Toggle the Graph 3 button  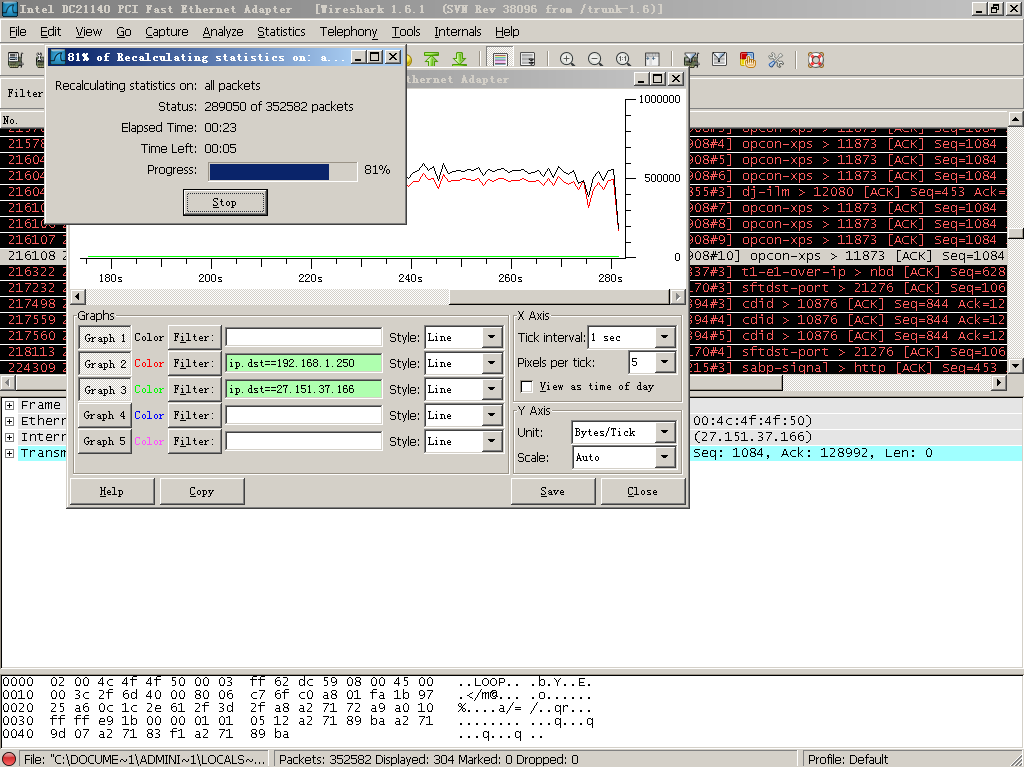click(104, 390)
